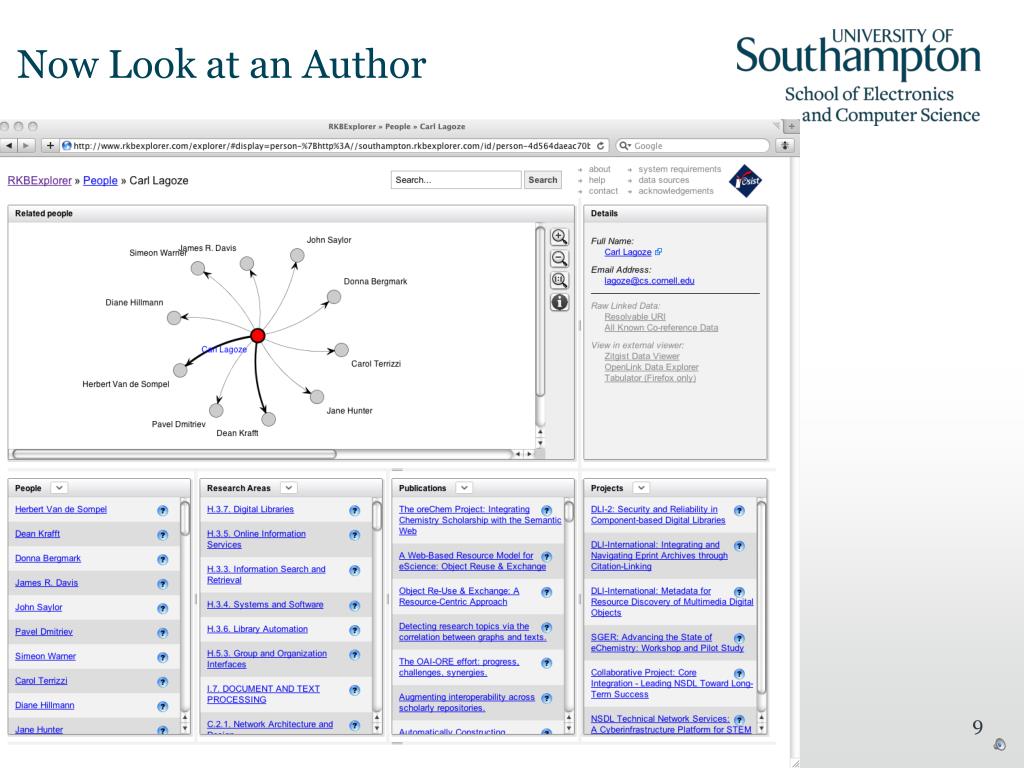Viewport: 1024px width, 768px height.
Task: Open the contact menu link
Action: pos(603,191)
